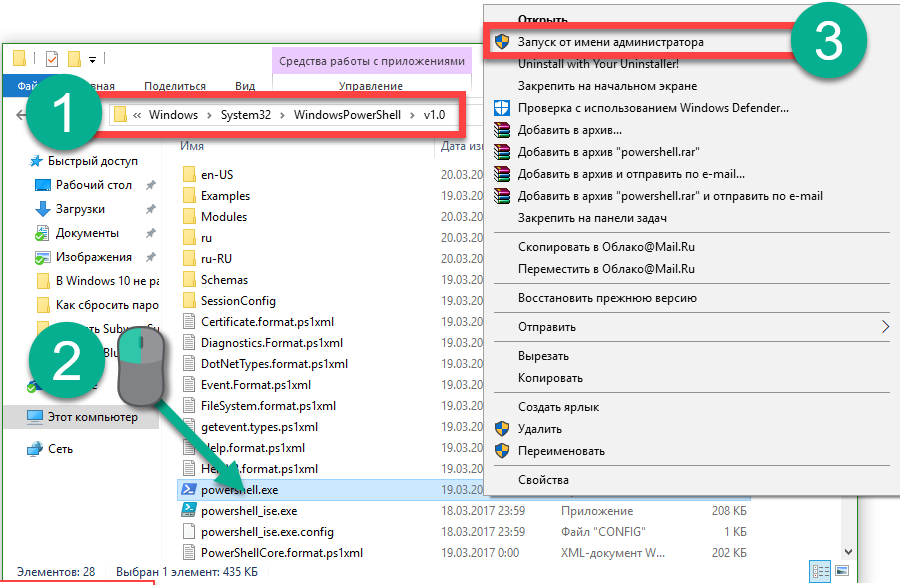
Task: Click the blue PowerShell icon of powershell.exe
Action: 188,489
